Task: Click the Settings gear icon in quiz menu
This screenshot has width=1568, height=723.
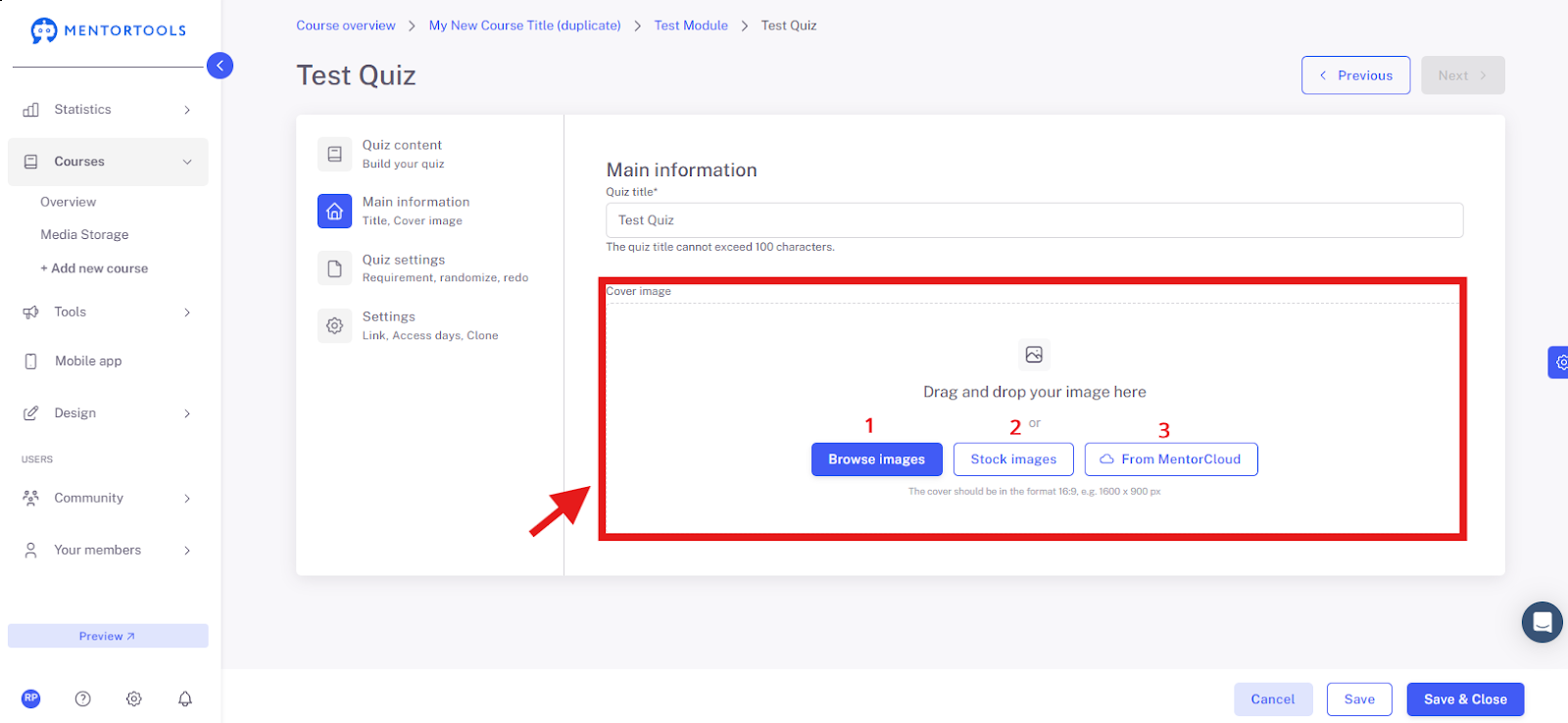Action: 334,325
